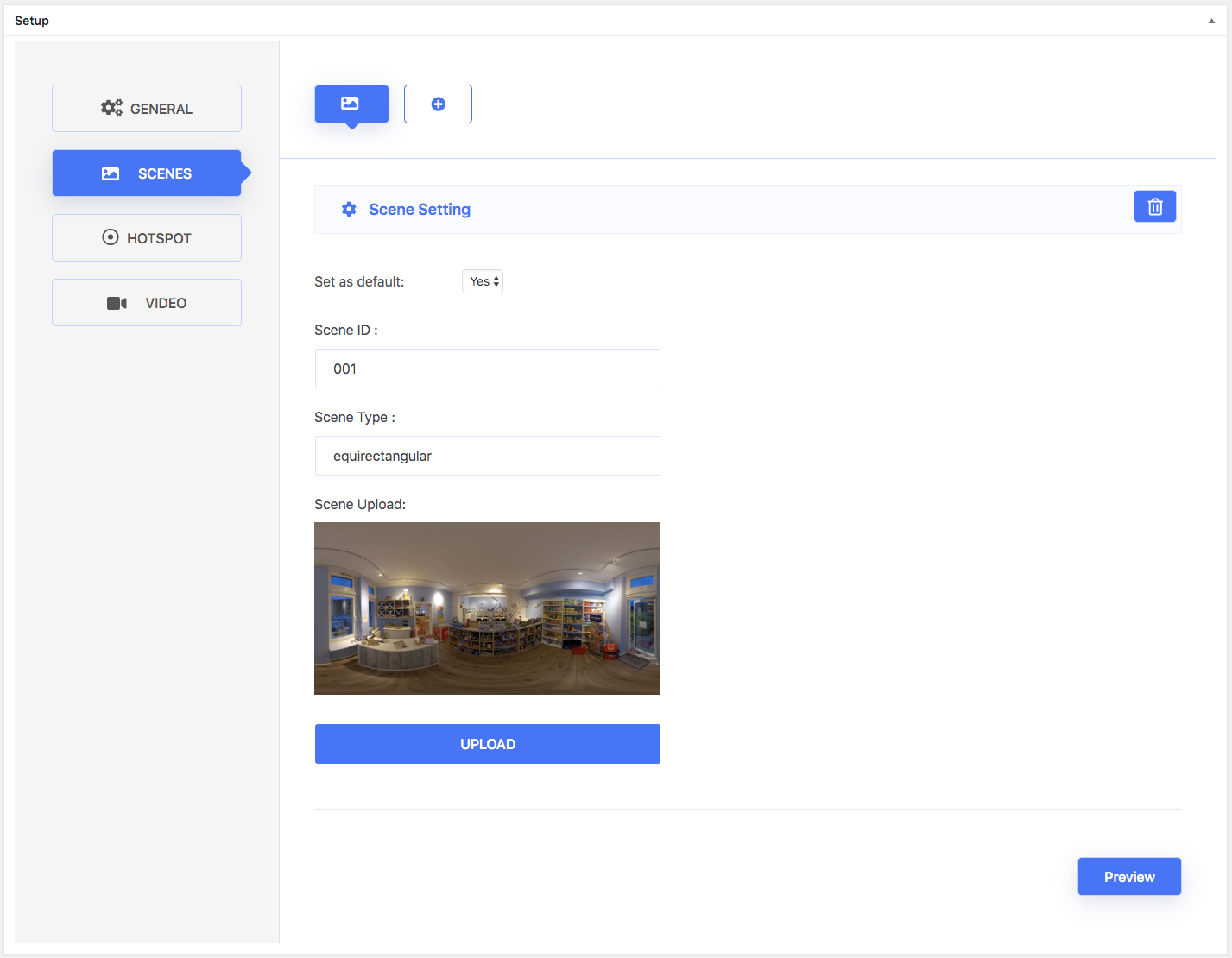1232x958 pixels.
Task: Click the Scene Type equirectangular field
Action: tap(487, 456)
